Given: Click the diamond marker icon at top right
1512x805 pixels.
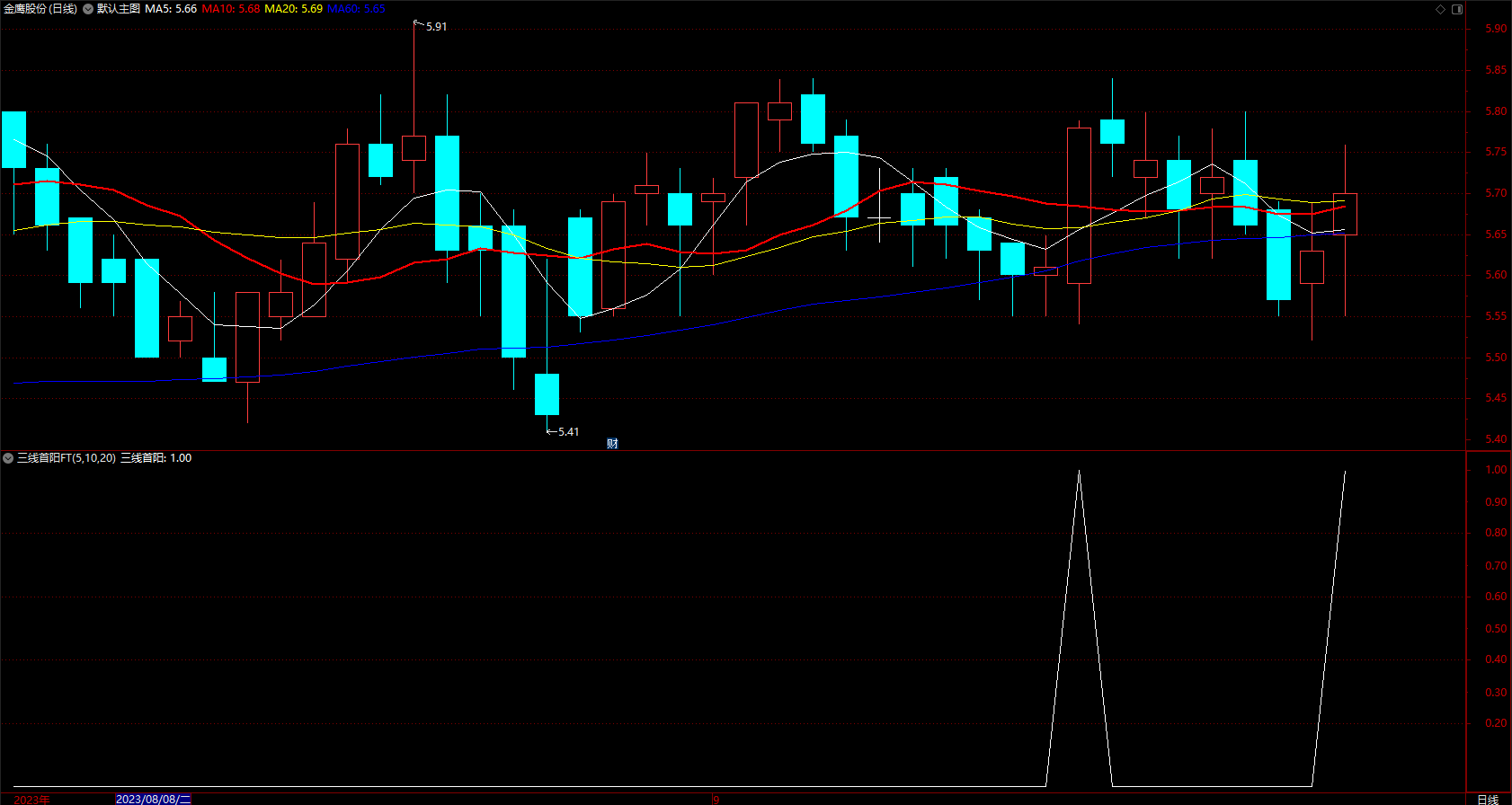Looking at the screenshot, I should (1440, 9).
